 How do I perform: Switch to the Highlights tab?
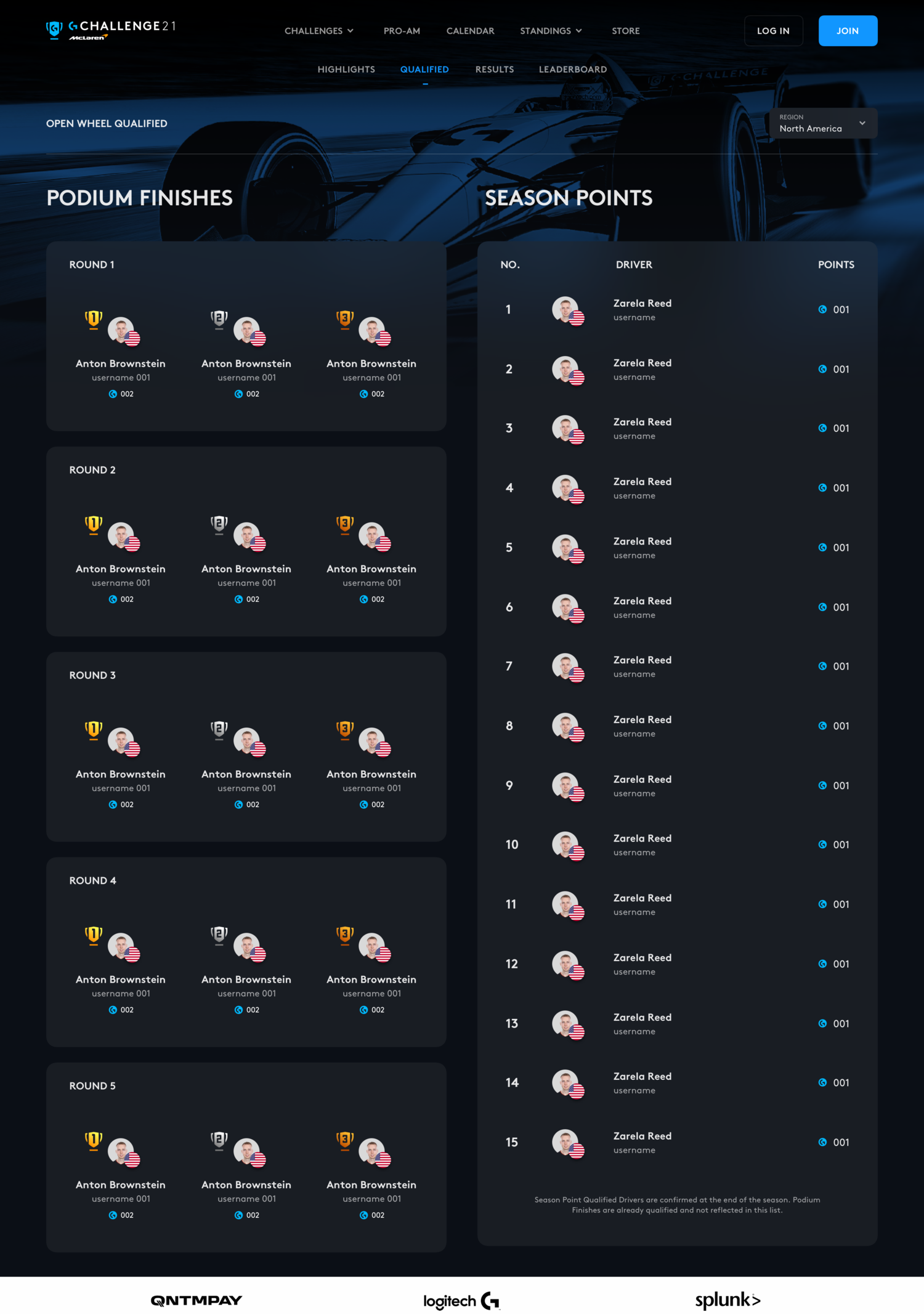(x=346, y=70)
